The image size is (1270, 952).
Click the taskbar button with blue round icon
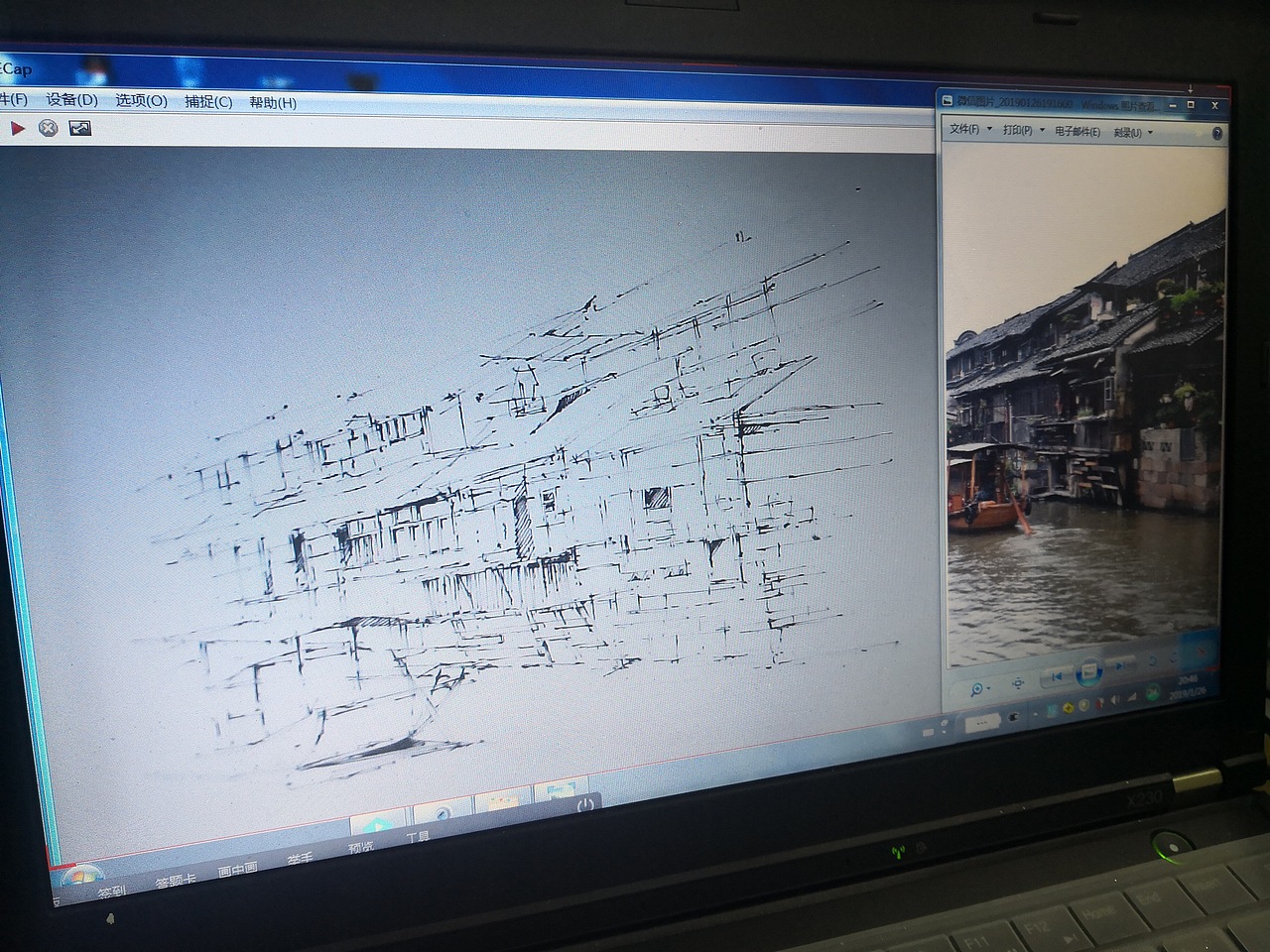click(444, 815)
